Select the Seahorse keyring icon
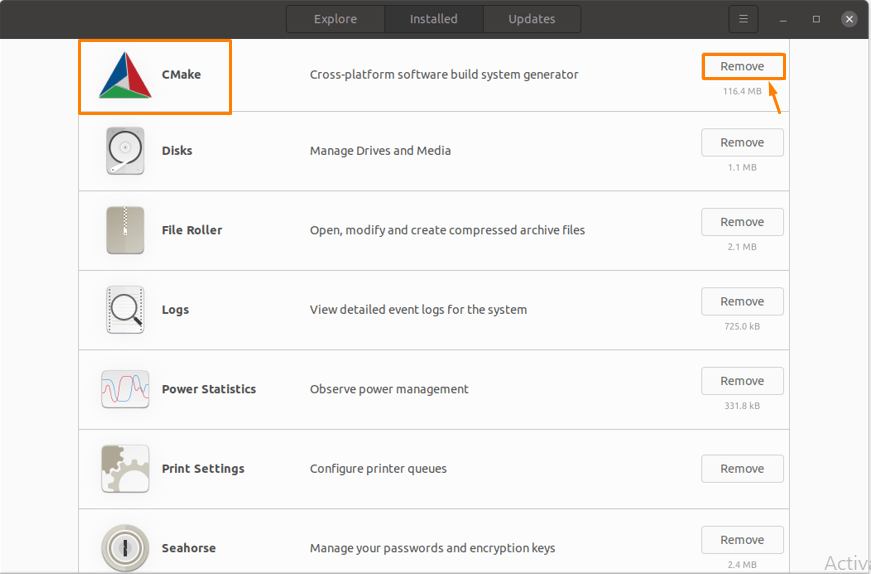Image resolution: width=871 pixels, height=574 pixels. tap(125, 548)
